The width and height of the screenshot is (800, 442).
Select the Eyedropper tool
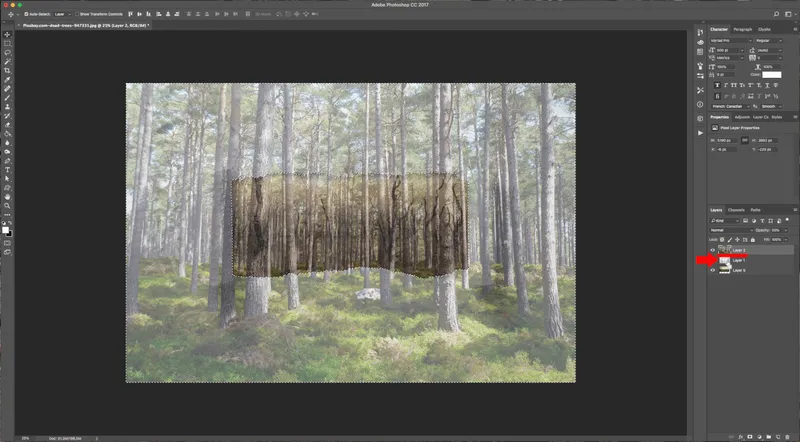[7, 80]
